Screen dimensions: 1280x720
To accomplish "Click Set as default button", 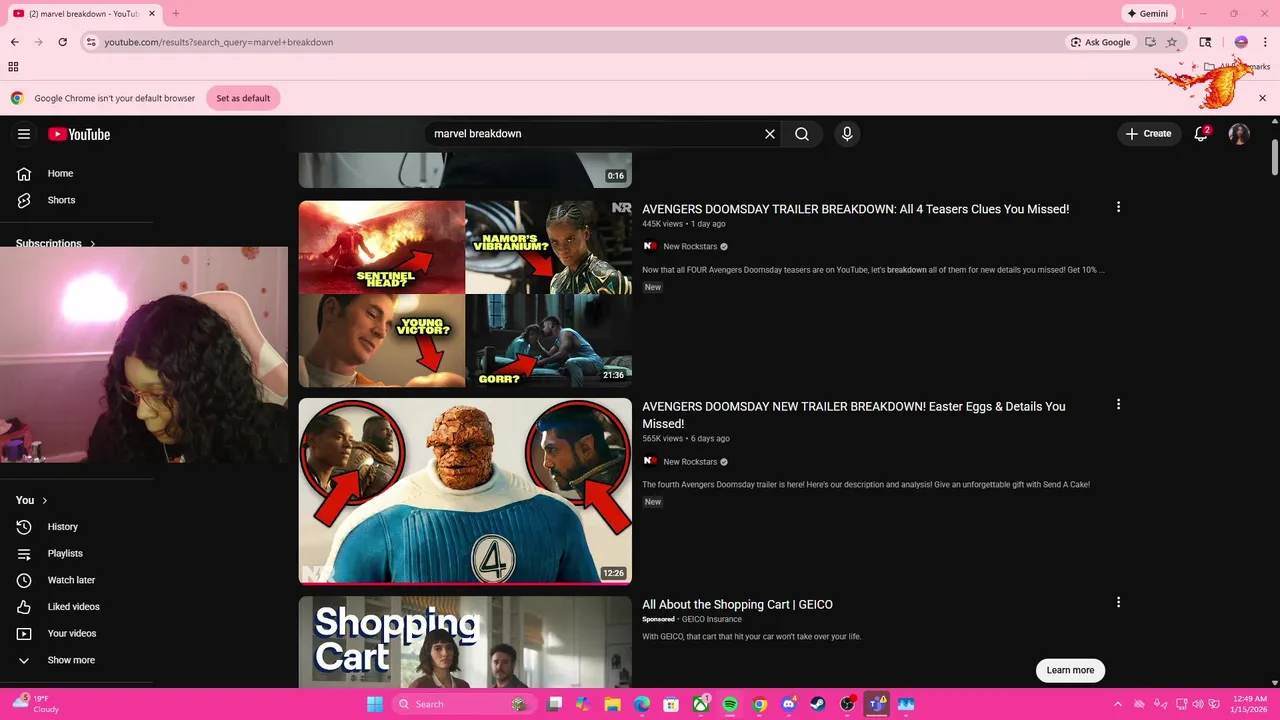I will pyautogui.click(x=243, y=98).
